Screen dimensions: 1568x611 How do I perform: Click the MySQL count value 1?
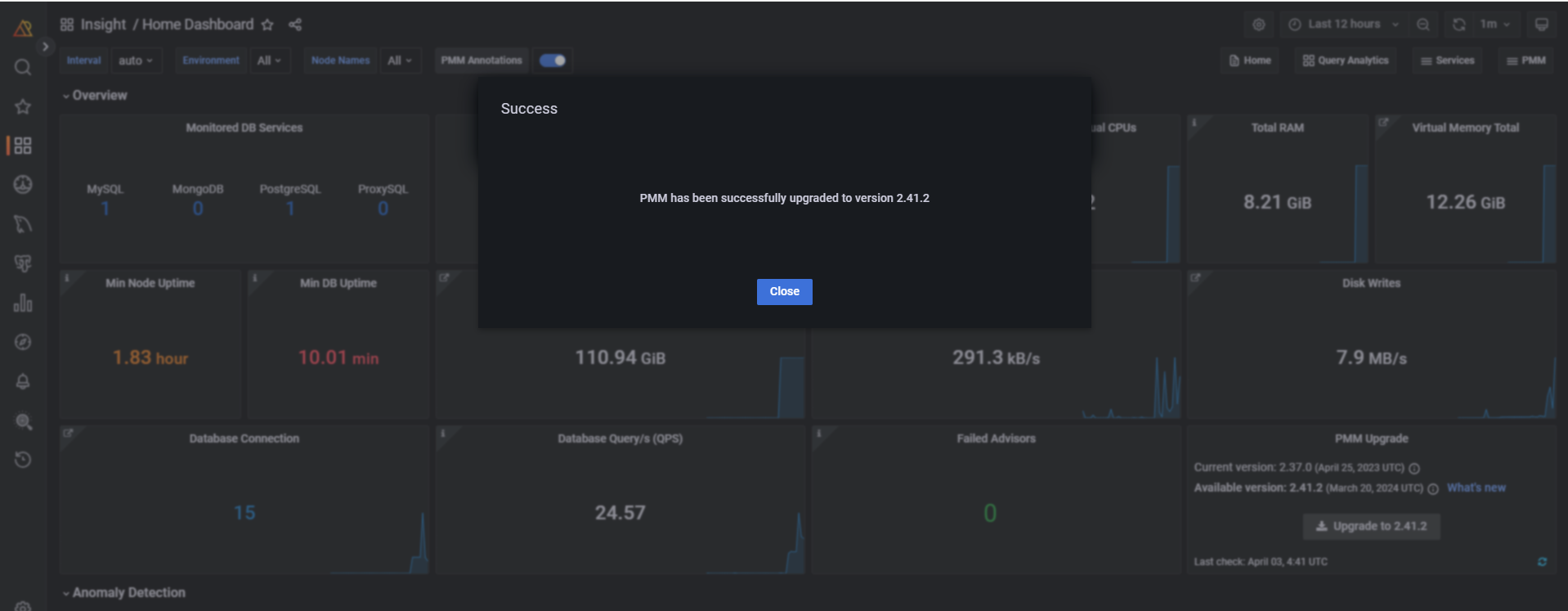pyautogui.click(x=105, y=209)
